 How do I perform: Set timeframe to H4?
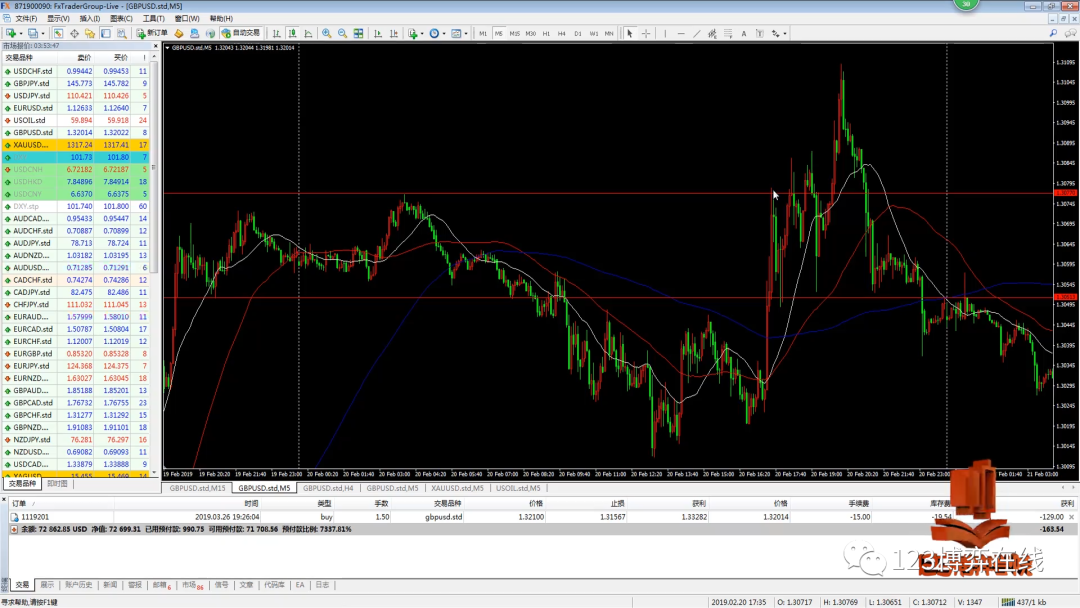pyautogui.click(x=562, y=33)
